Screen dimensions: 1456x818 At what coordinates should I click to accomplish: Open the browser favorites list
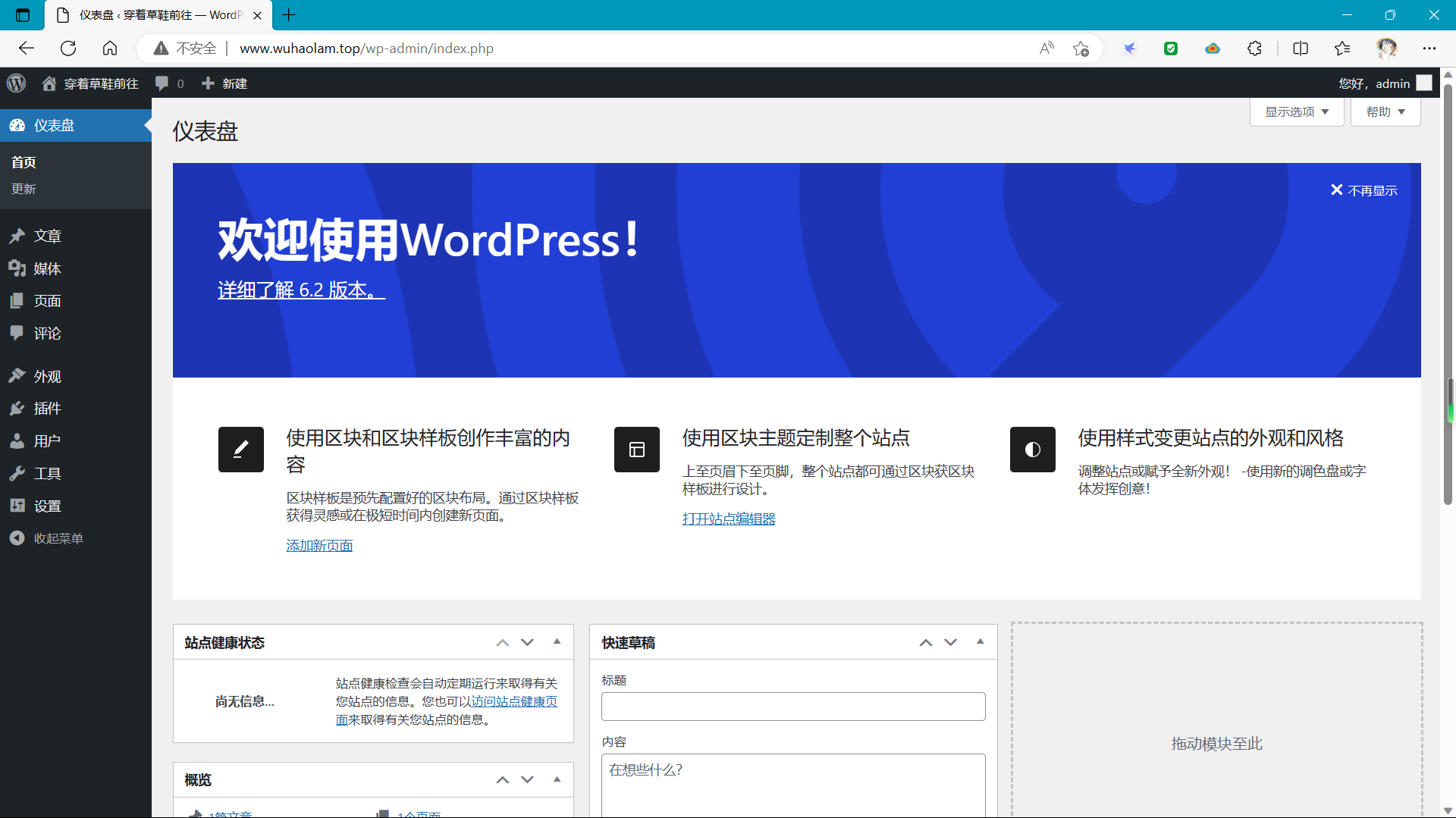[x=1342, y=49]
